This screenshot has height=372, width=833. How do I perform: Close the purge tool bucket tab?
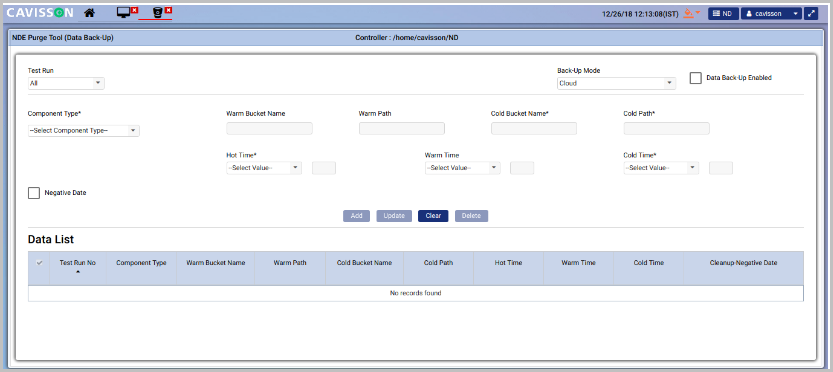pos(168,10)
